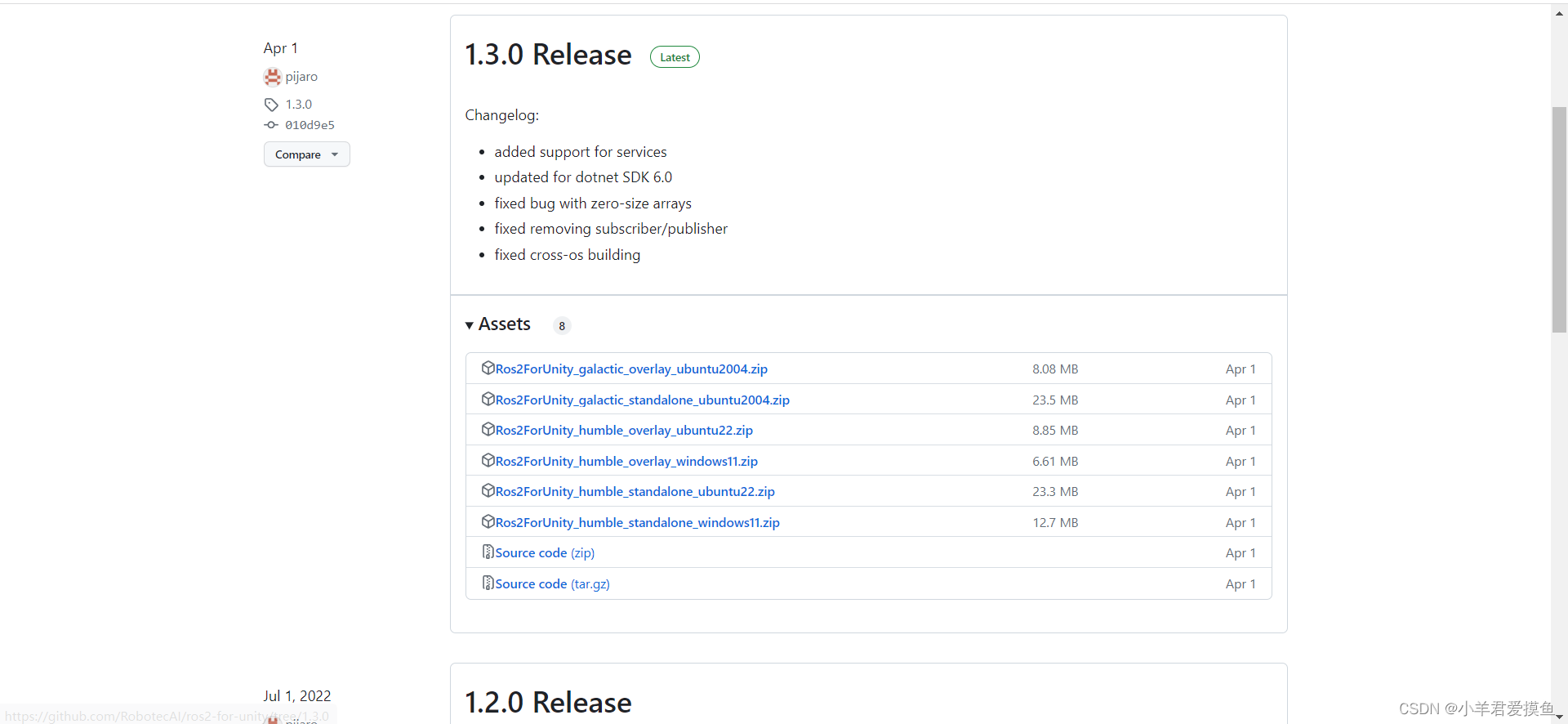1568x724 pixels.
Task: Click the commit icon beside 010d9e5
Action: pyautogui.click(x=271, y=125)
